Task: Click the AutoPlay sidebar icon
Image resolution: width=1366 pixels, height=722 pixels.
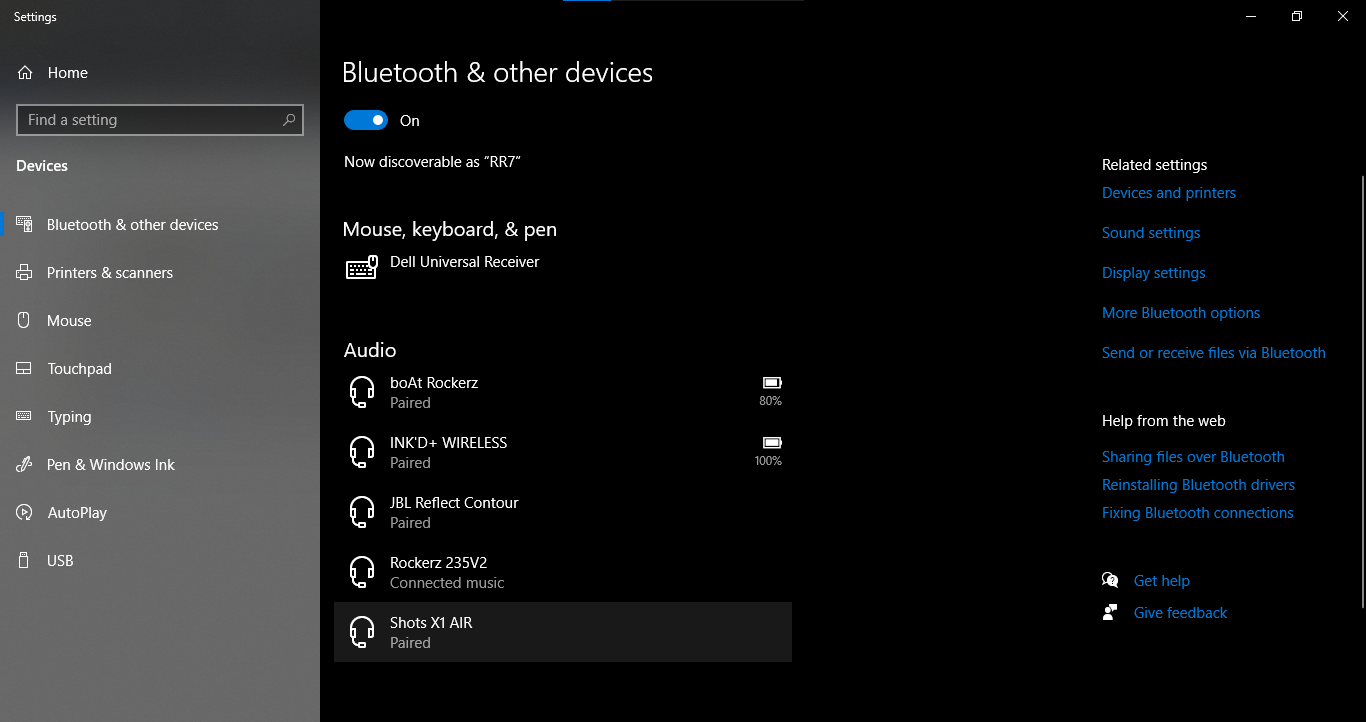Action: pos(25,513)
